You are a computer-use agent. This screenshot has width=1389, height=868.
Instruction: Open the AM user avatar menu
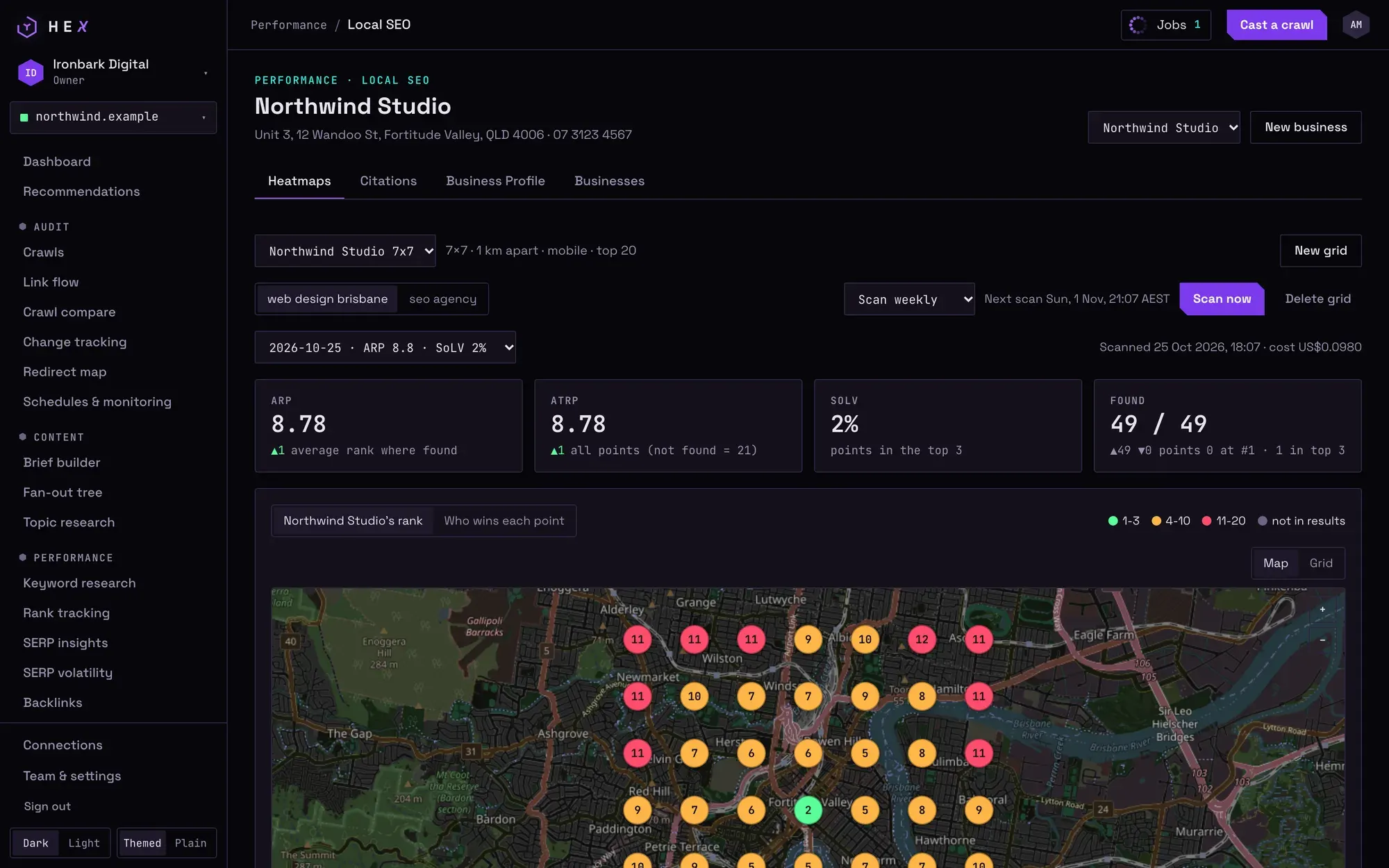1356,25
